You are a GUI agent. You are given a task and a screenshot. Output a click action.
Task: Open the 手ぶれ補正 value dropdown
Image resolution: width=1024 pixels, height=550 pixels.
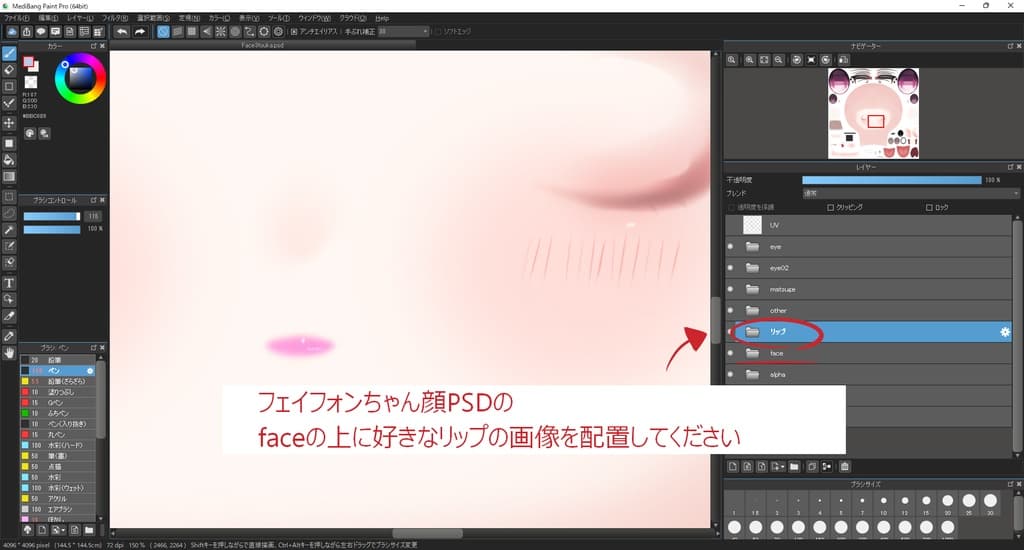[403, 31]
